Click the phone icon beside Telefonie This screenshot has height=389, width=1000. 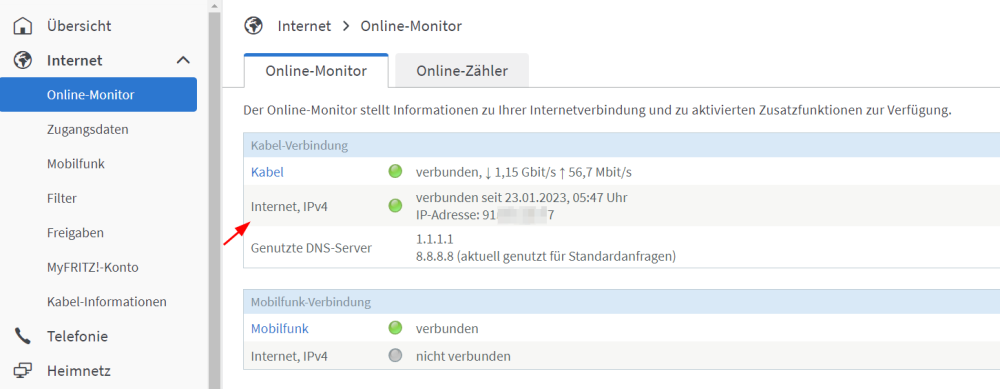pos(23,336)
